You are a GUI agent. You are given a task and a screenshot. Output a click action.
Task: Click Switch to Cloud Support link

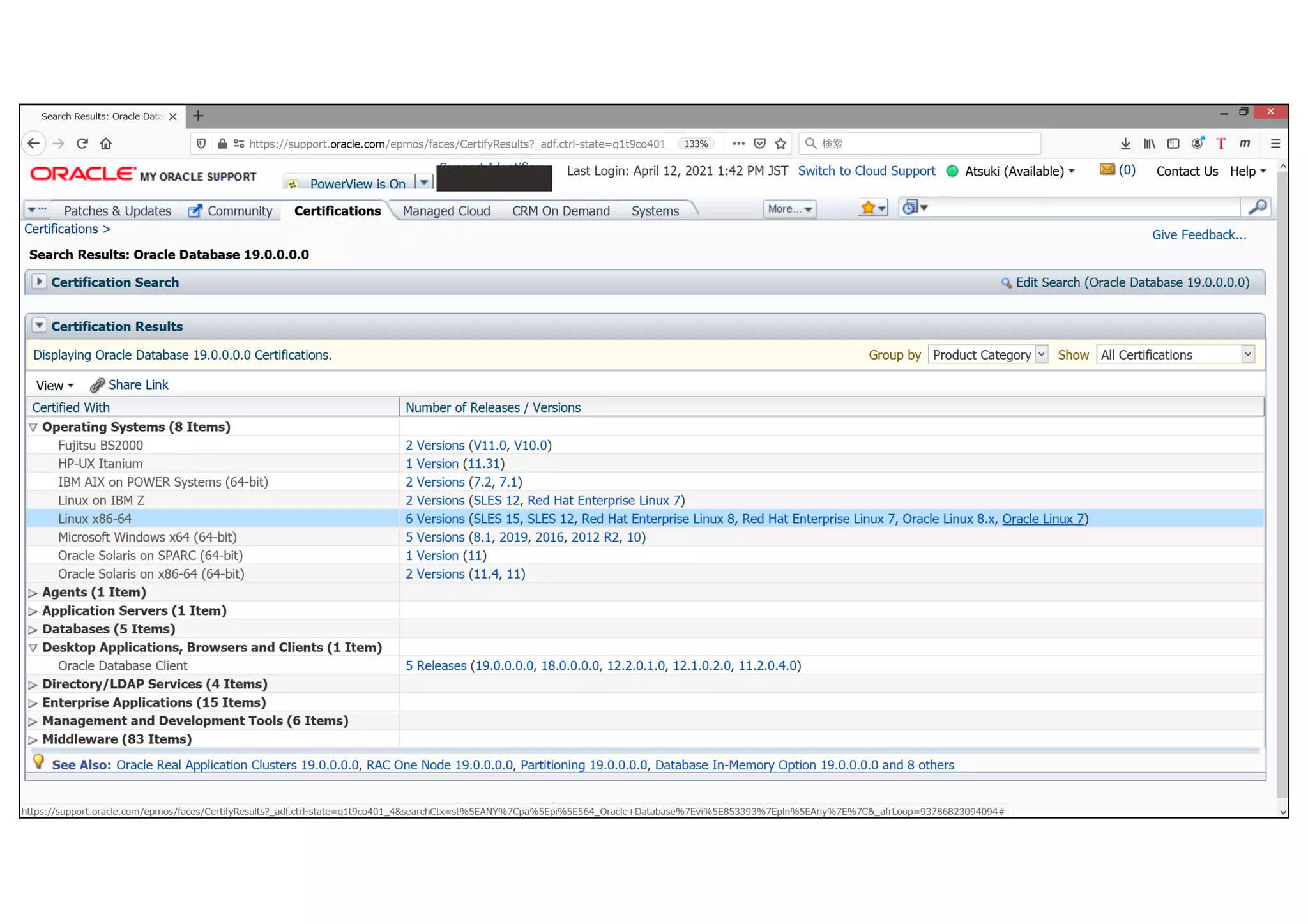click(x=866, y=171)
